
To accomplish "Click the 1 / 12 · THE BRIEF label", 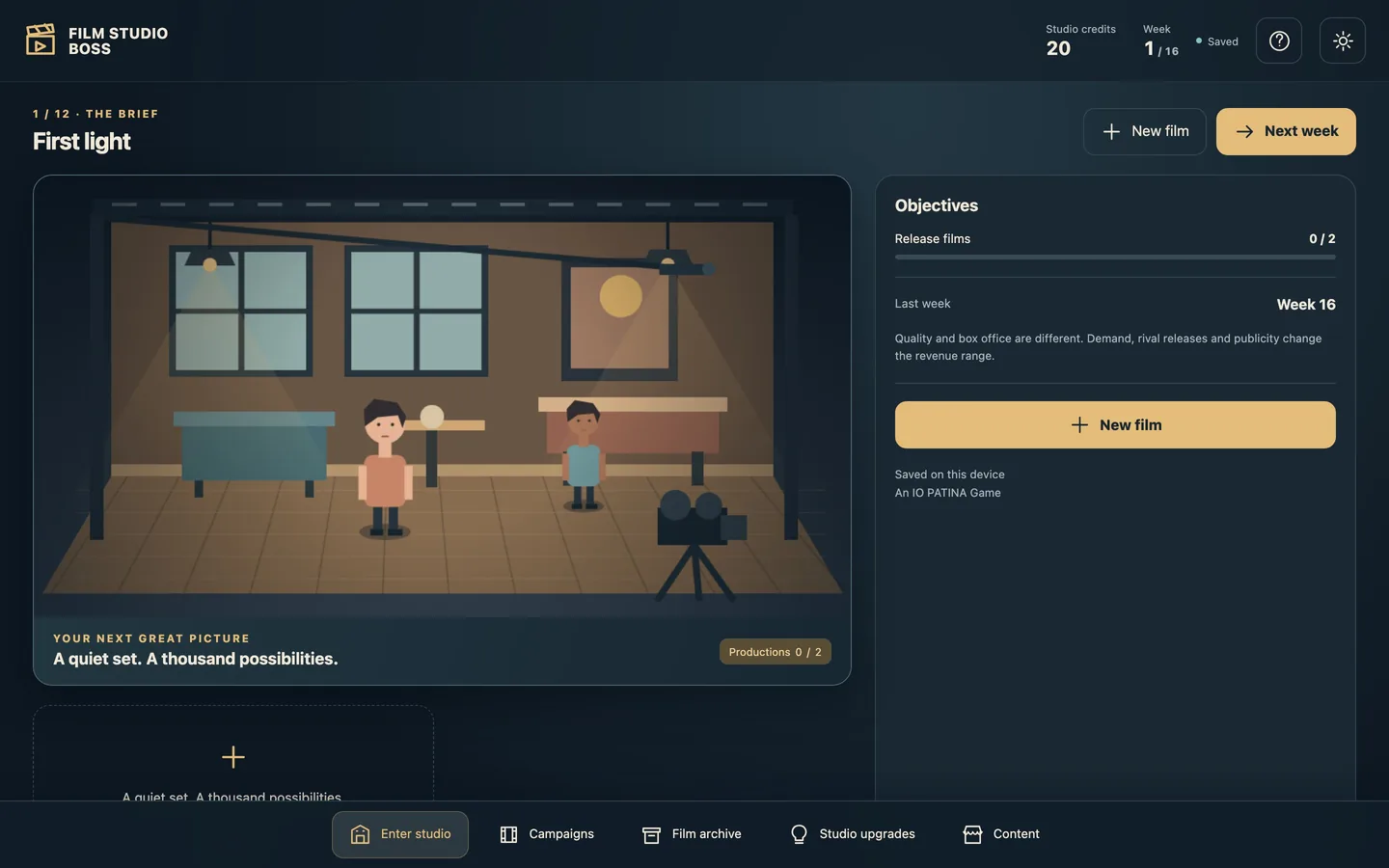I will click(95, 114).
